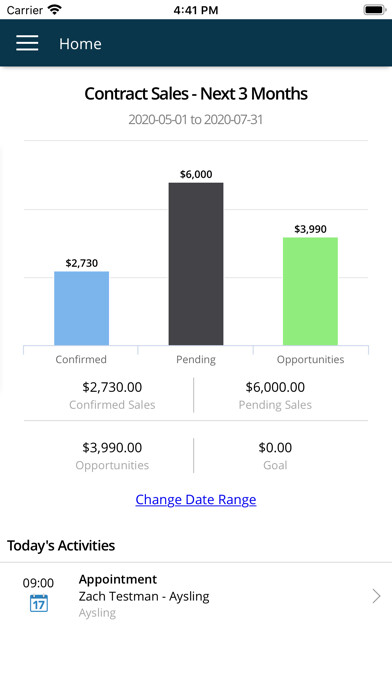Tap the $6,000 label above bar
Screen dimensions: 392x696
[196, 174]
